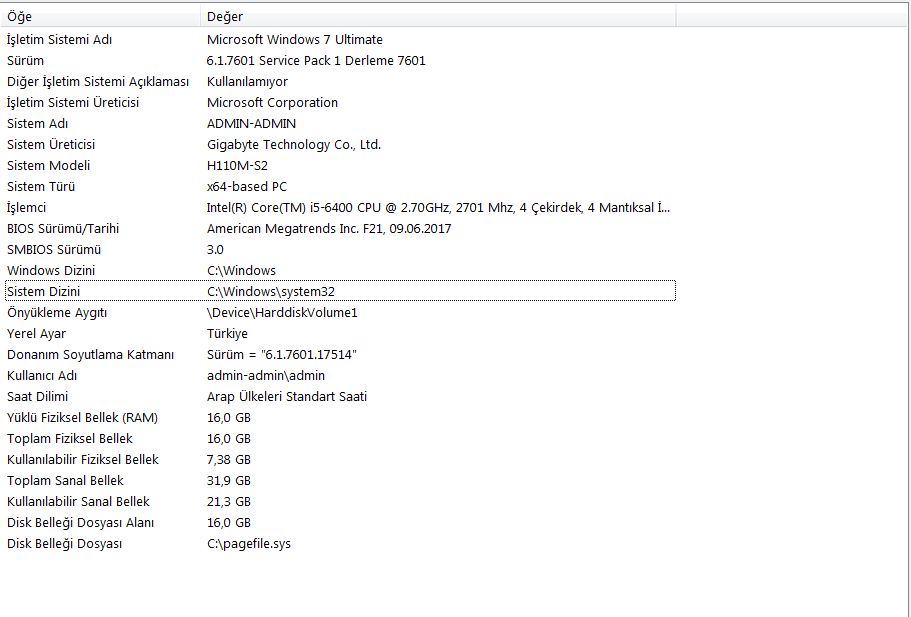Select the Toplam Fiziksel Bellek label
The width and height of the screenshot is (911, 617).
click(70, 439)
